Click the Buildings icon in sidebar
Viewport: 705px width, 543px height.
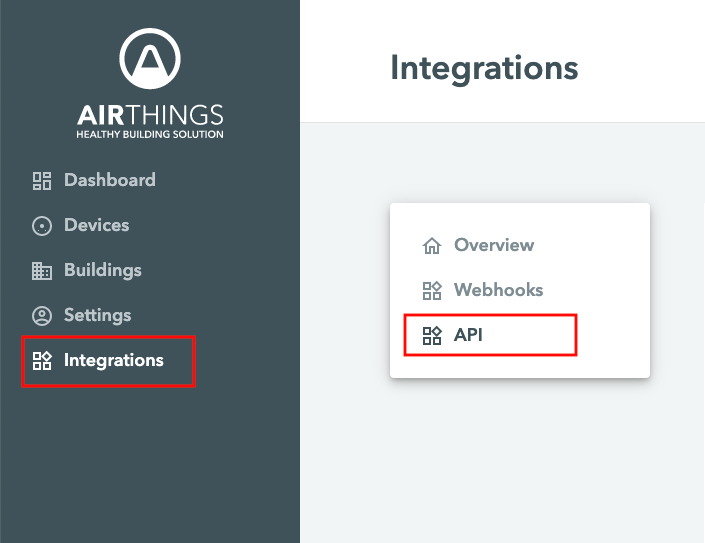pos(42,271)
